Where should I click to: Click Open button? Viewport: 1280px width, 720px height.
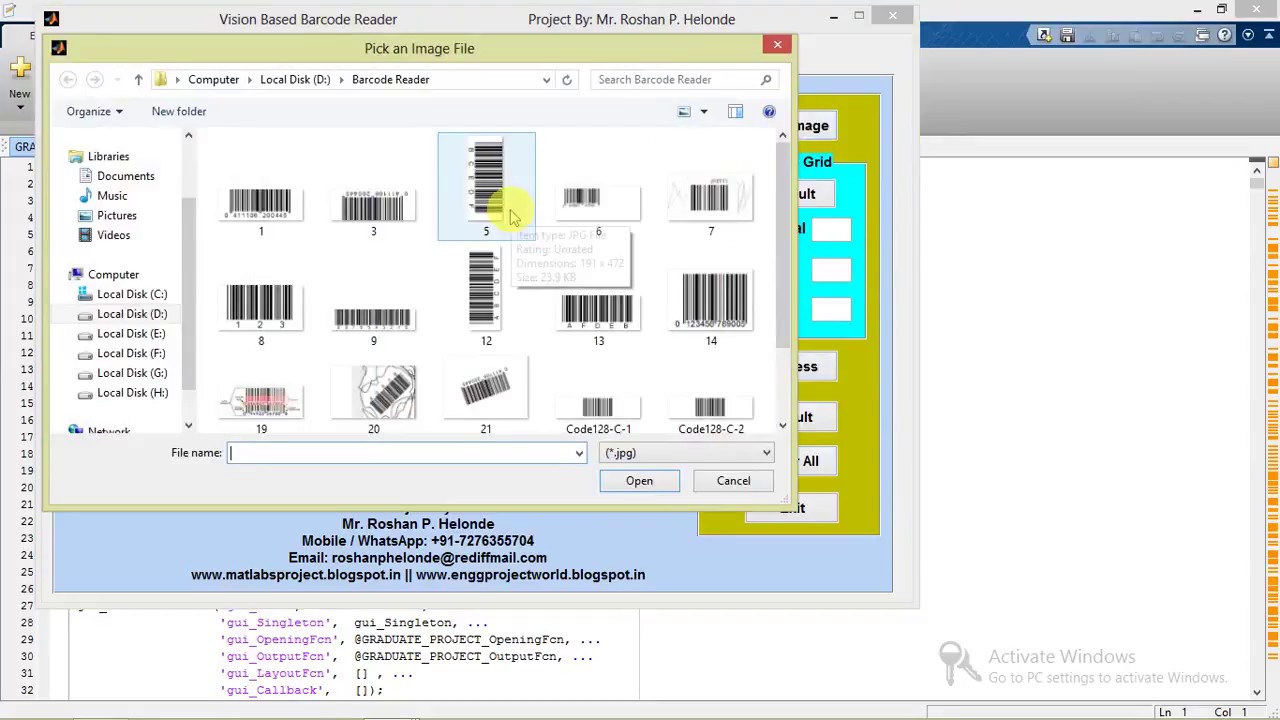(639, 481)
